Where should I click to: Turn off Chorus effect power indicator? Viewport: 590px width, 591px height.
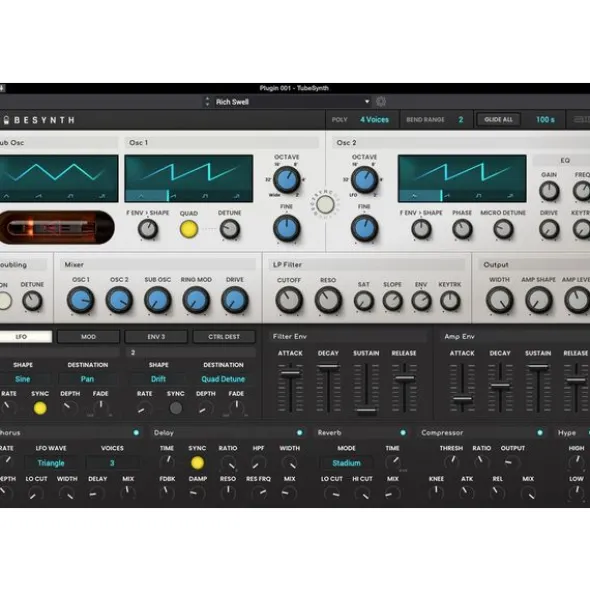[x=136, y=433]
